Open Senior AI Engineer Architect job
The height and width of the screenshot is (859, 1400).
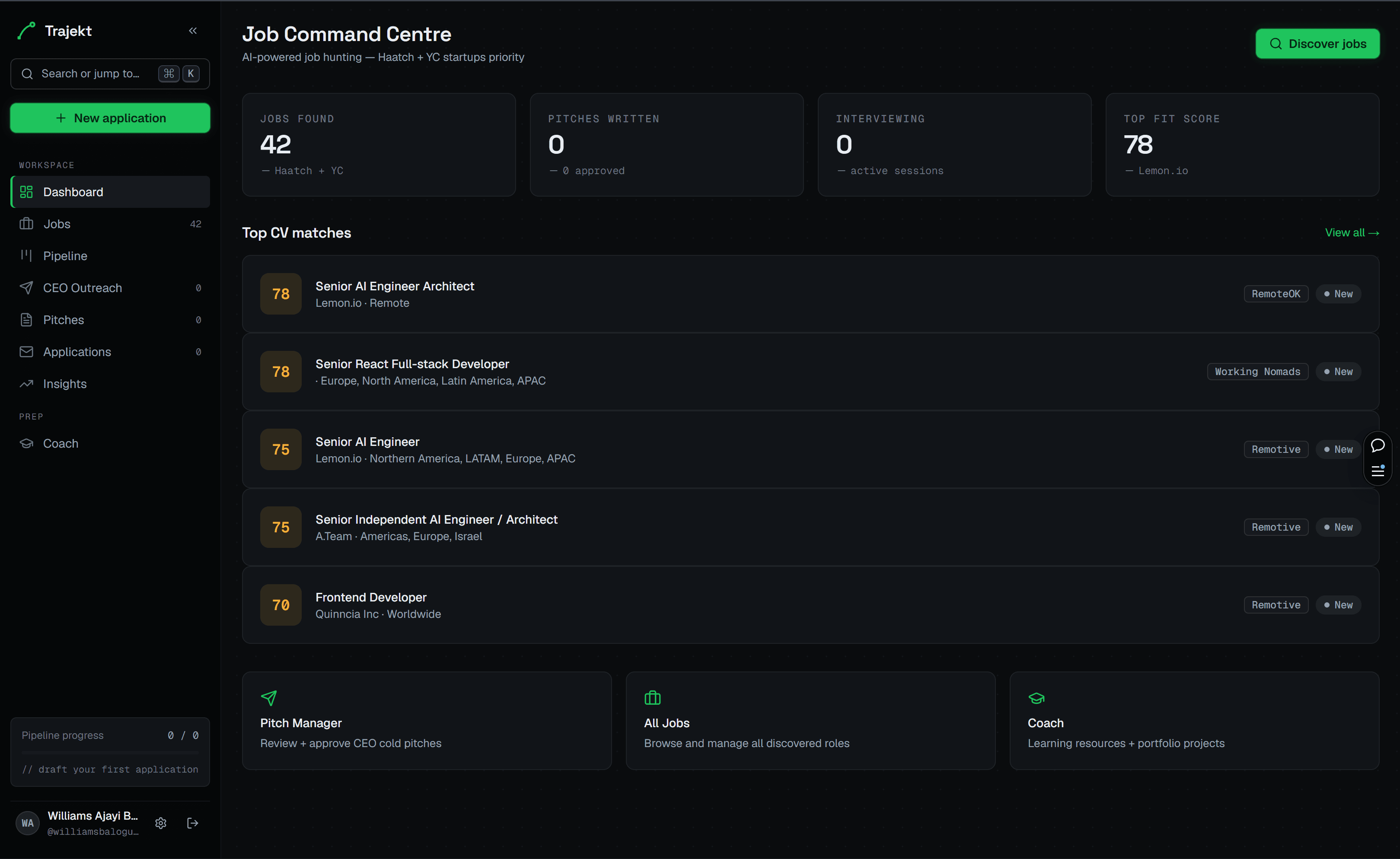(x=810, y=294)
